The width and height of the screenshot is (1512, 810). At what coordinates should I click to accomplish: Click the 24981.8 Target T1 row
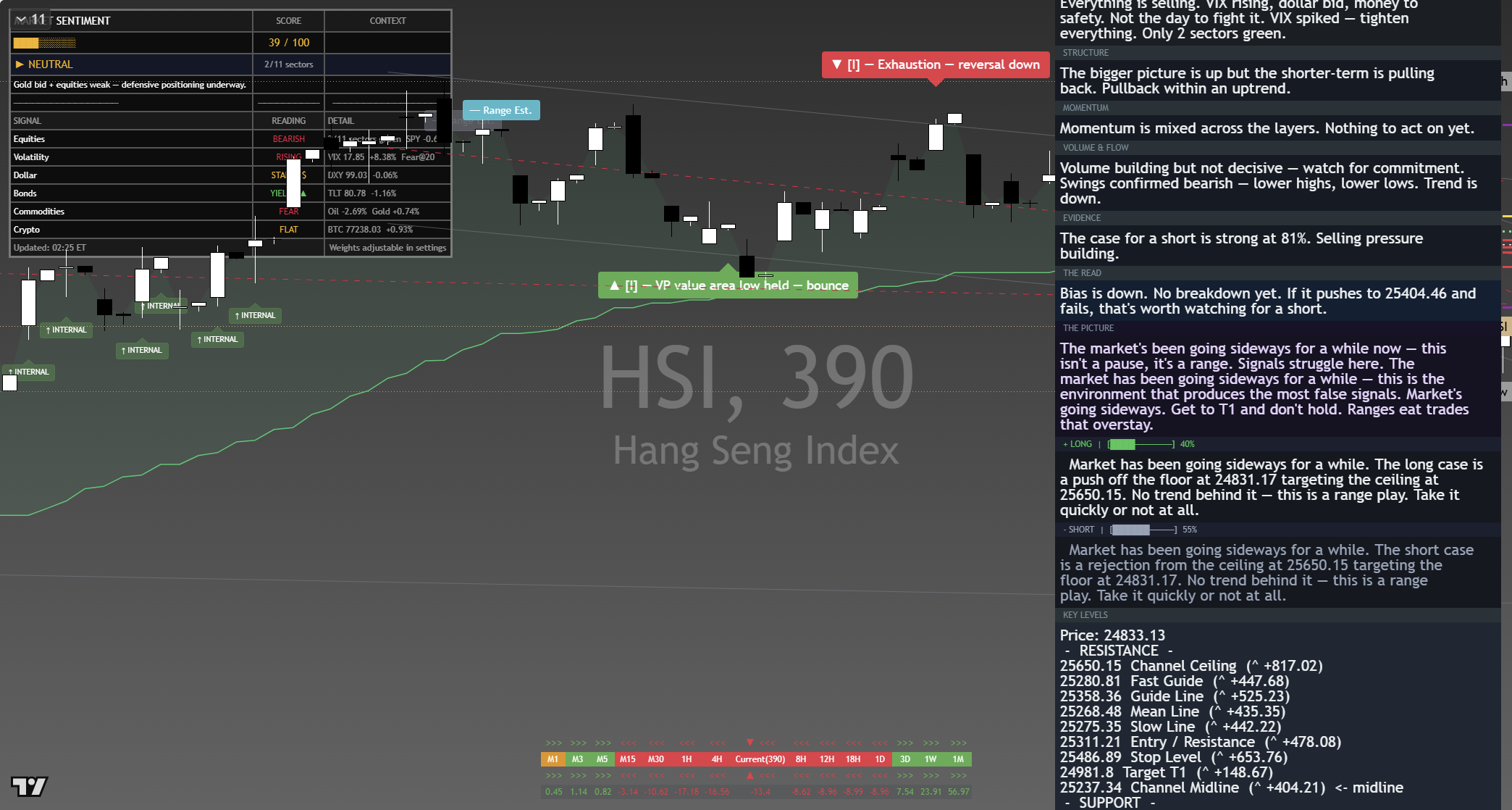[x=1167, y=772]
